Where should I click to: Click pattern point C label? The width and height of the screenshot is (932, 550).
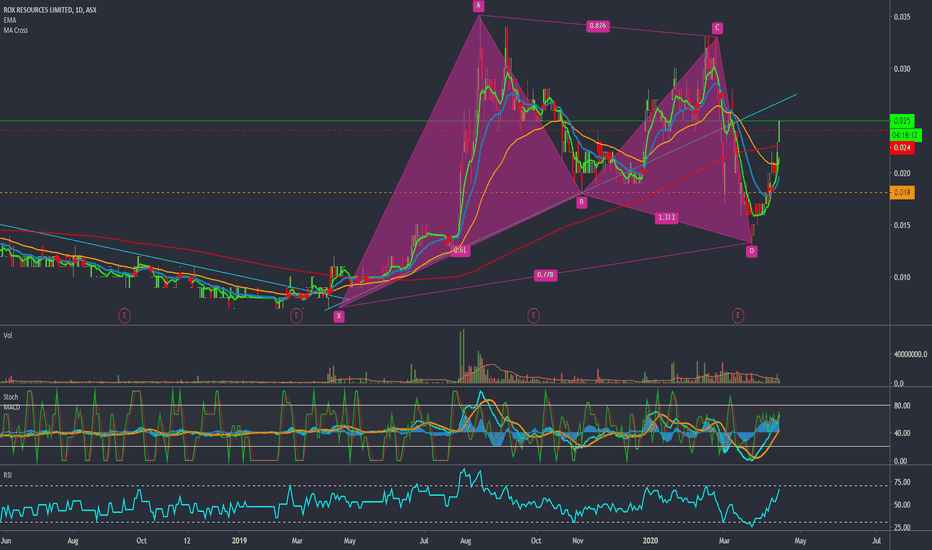click(717, 28)
